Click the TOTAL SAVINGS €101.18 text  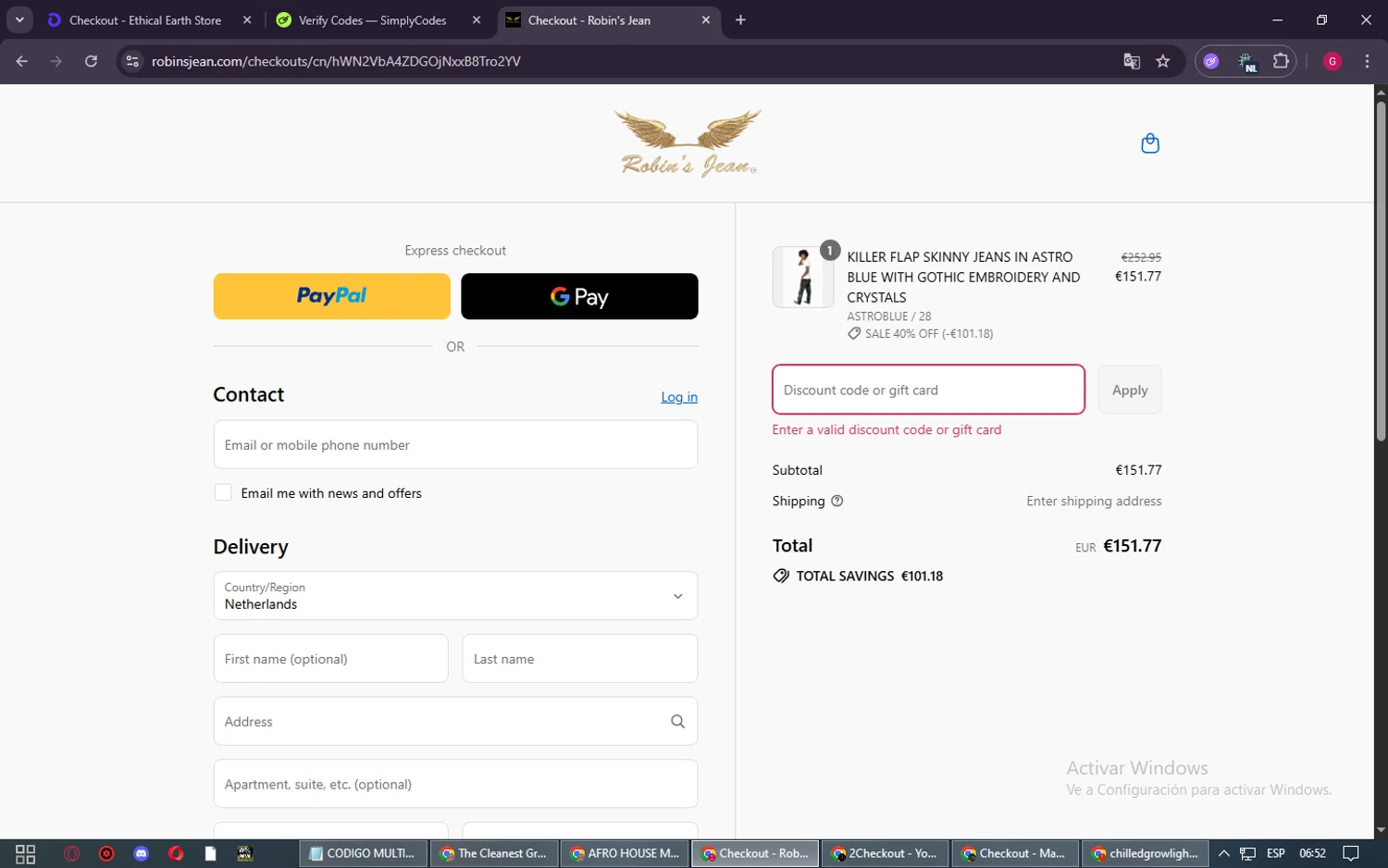click(x=870, y=576)
